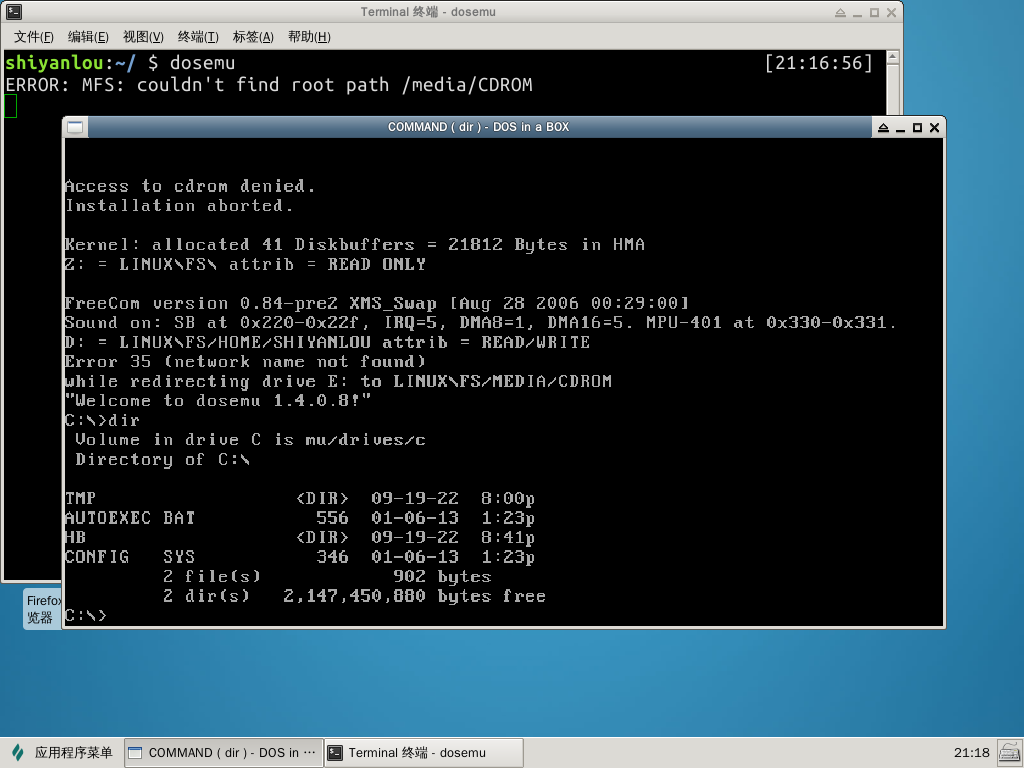This screenshot has height=768, width=1024.
Task: Open the 编辑(E) menu
Action: [x=88, y=37]
